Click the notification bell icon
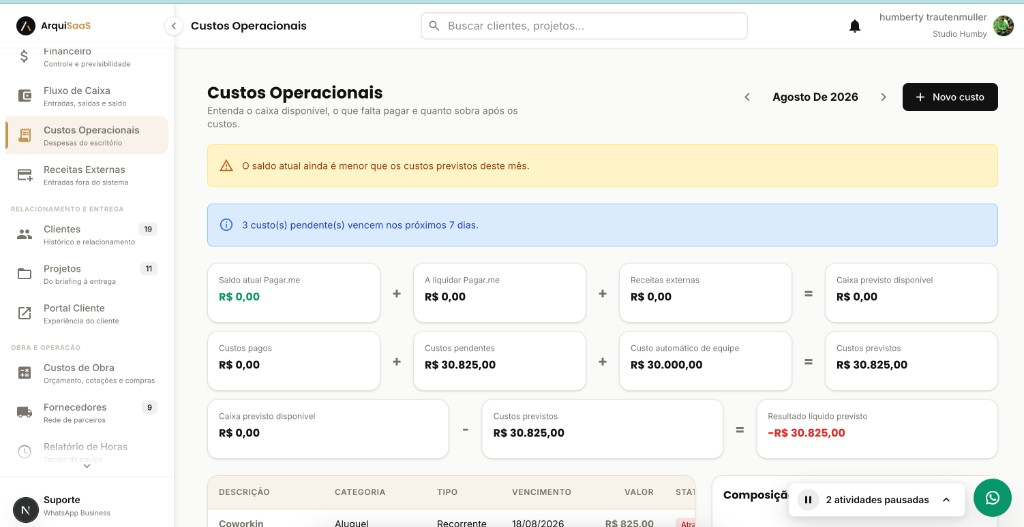The width and height of the screenshot is (1024, 527). coord(854,26)
